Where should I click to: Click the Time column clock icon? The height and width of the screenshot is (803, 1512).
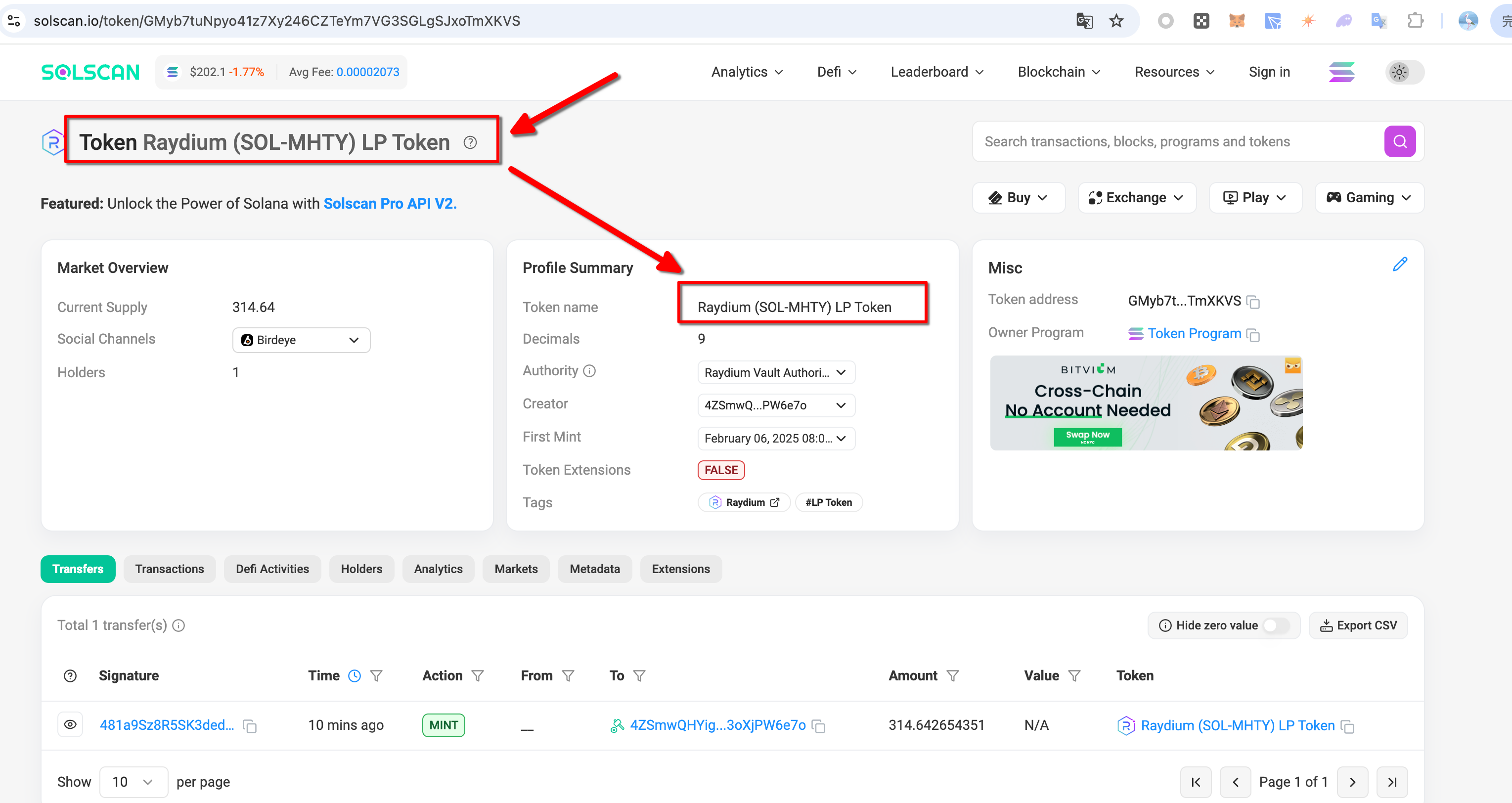point(355,676)
